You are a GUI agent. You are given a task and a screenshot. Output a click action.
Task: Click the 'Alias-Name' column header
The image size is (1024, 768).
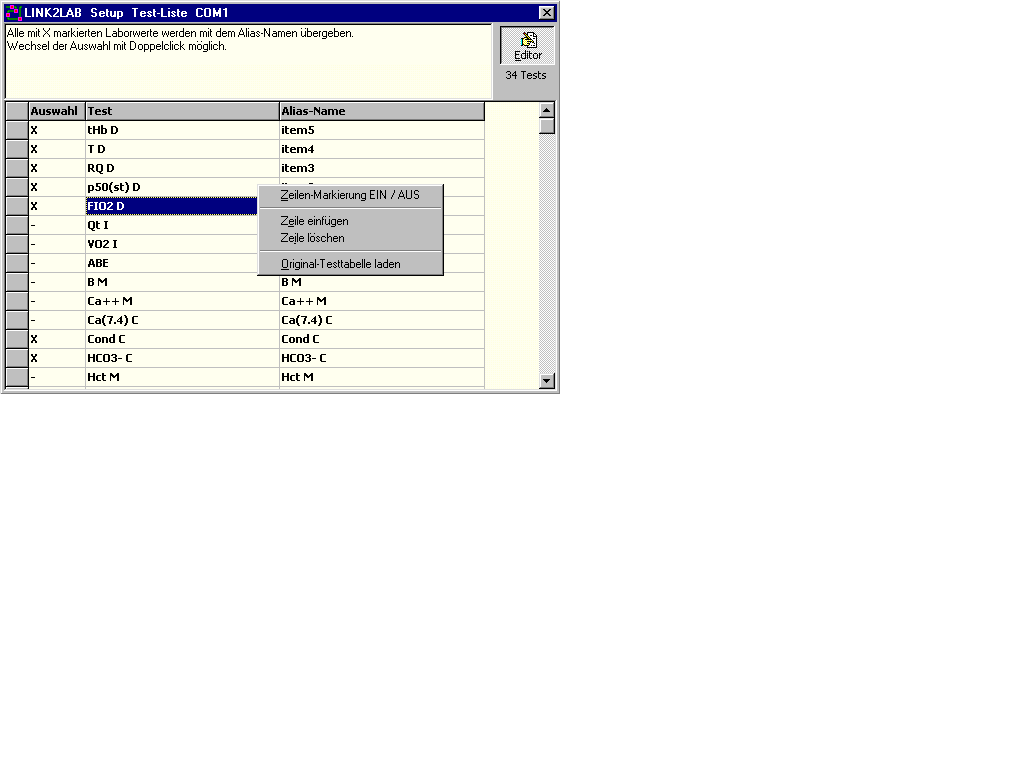[x=381, y=111]
